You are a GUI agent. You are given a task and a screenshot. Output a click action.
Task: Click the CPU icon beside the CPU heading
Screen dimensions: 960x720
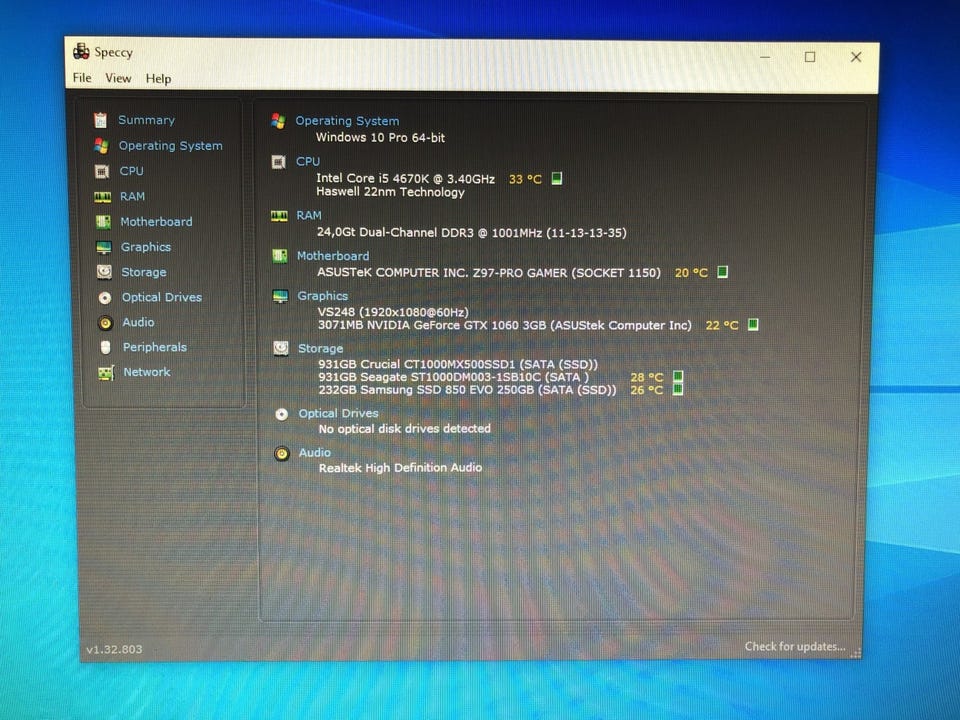(x=279, y=162)
